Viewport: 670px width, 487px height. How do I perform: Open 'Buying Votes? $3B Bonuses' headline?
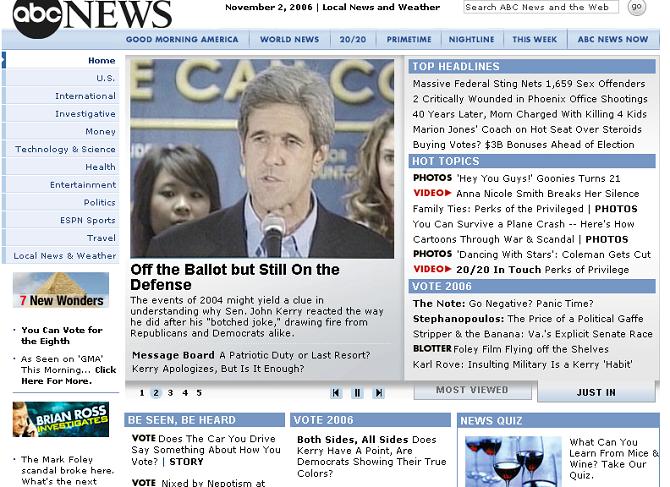pyautogui.click(x=523, y=145)
